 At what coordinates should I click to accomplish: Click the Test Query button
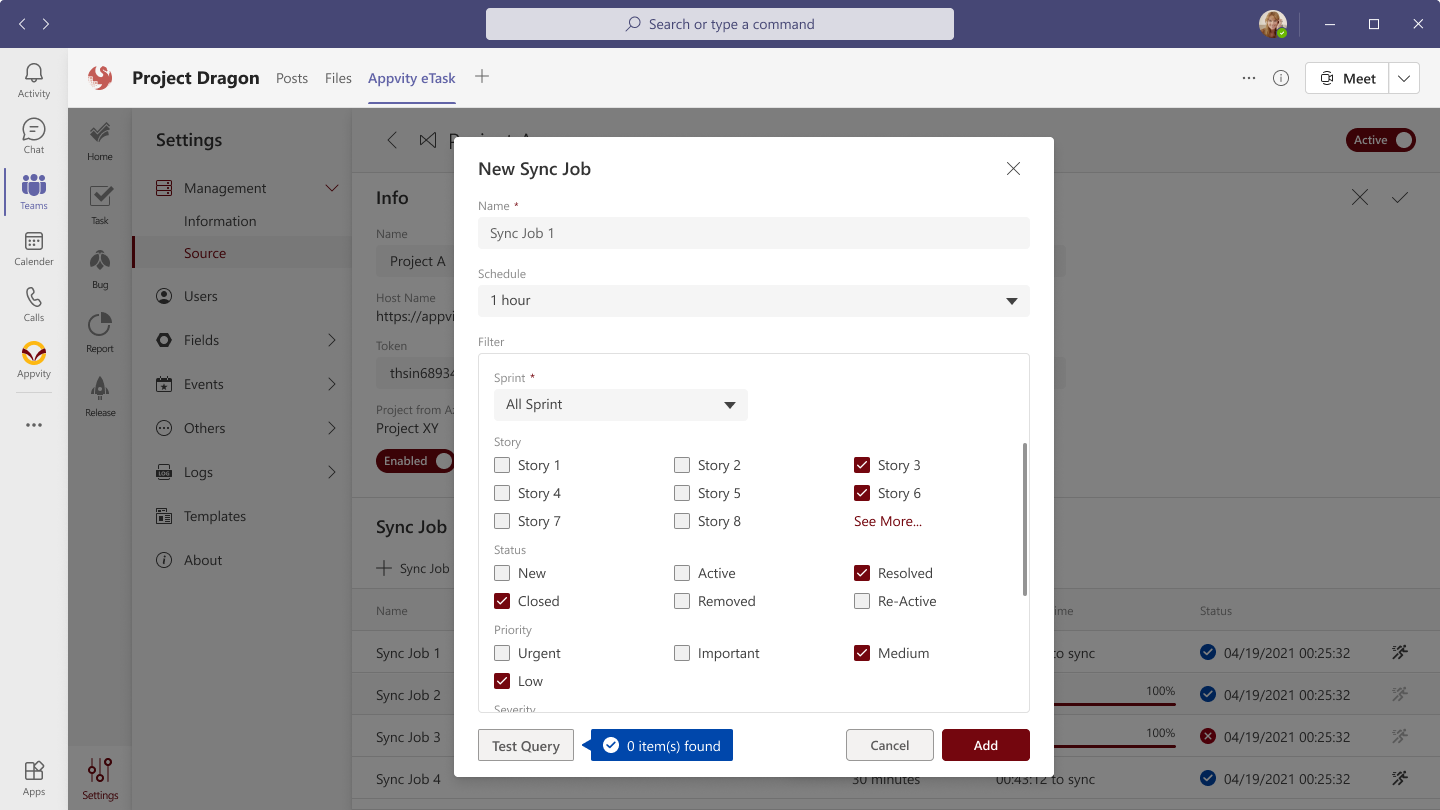pos(526,746)
